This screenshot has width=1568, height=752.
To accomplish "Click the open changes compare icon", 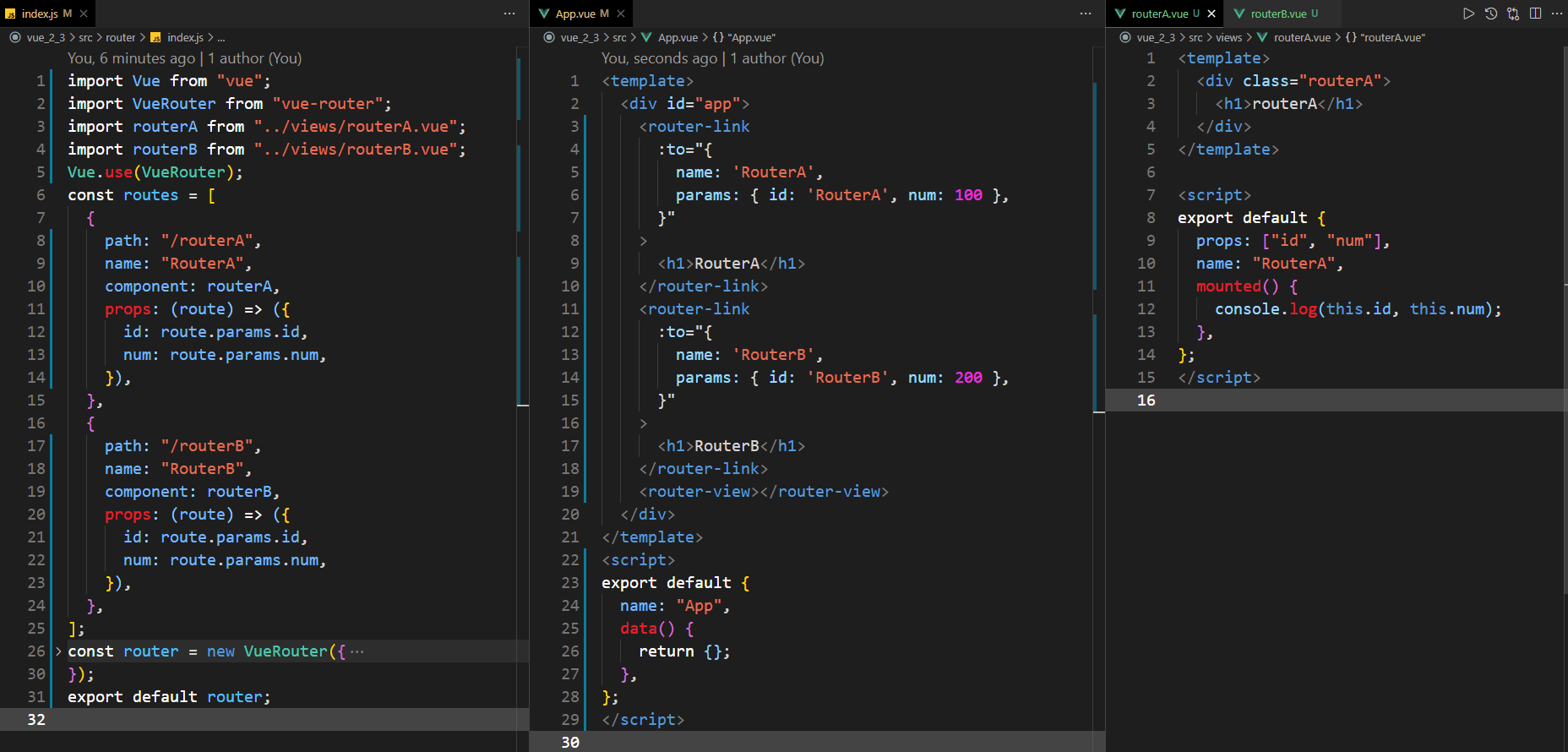I will pyautogui.click(x=1513, y=14).
